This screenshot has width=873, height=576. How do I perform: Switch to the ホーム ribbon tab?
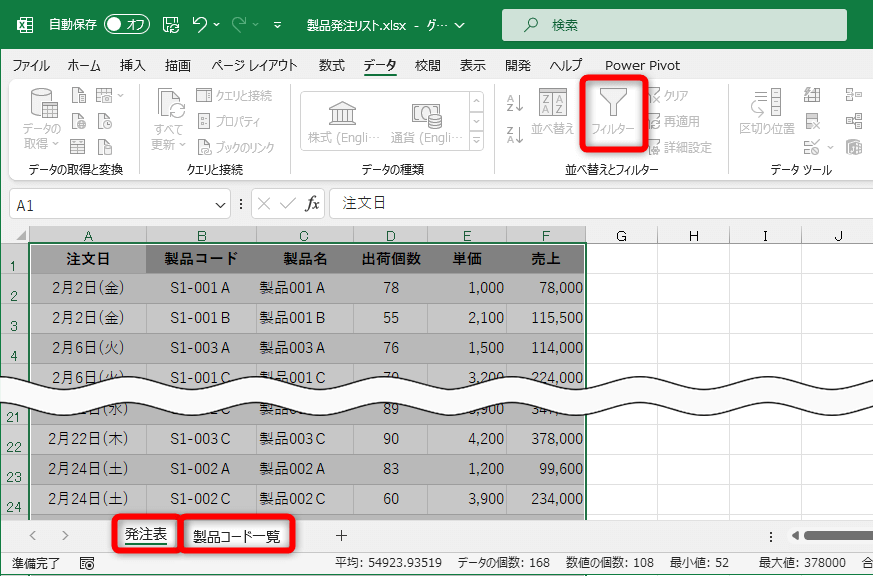point(83,65)
